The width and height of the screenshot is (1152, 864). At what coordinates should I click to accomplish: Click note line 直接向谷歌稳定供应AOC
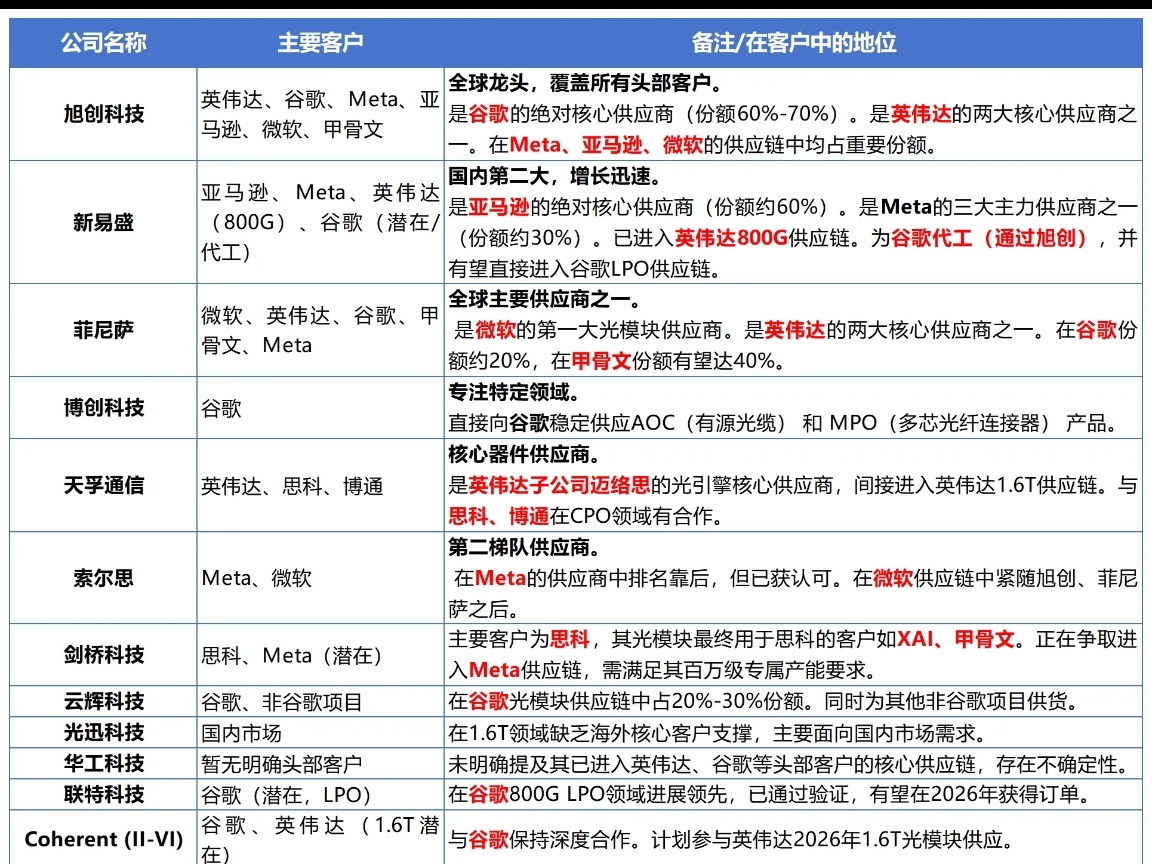(x=784, y=423)
